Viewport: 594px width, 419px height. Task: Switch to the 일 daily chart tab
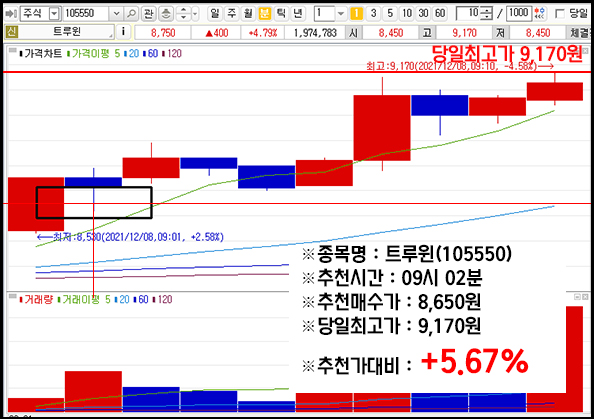click(x=215, y=14)
